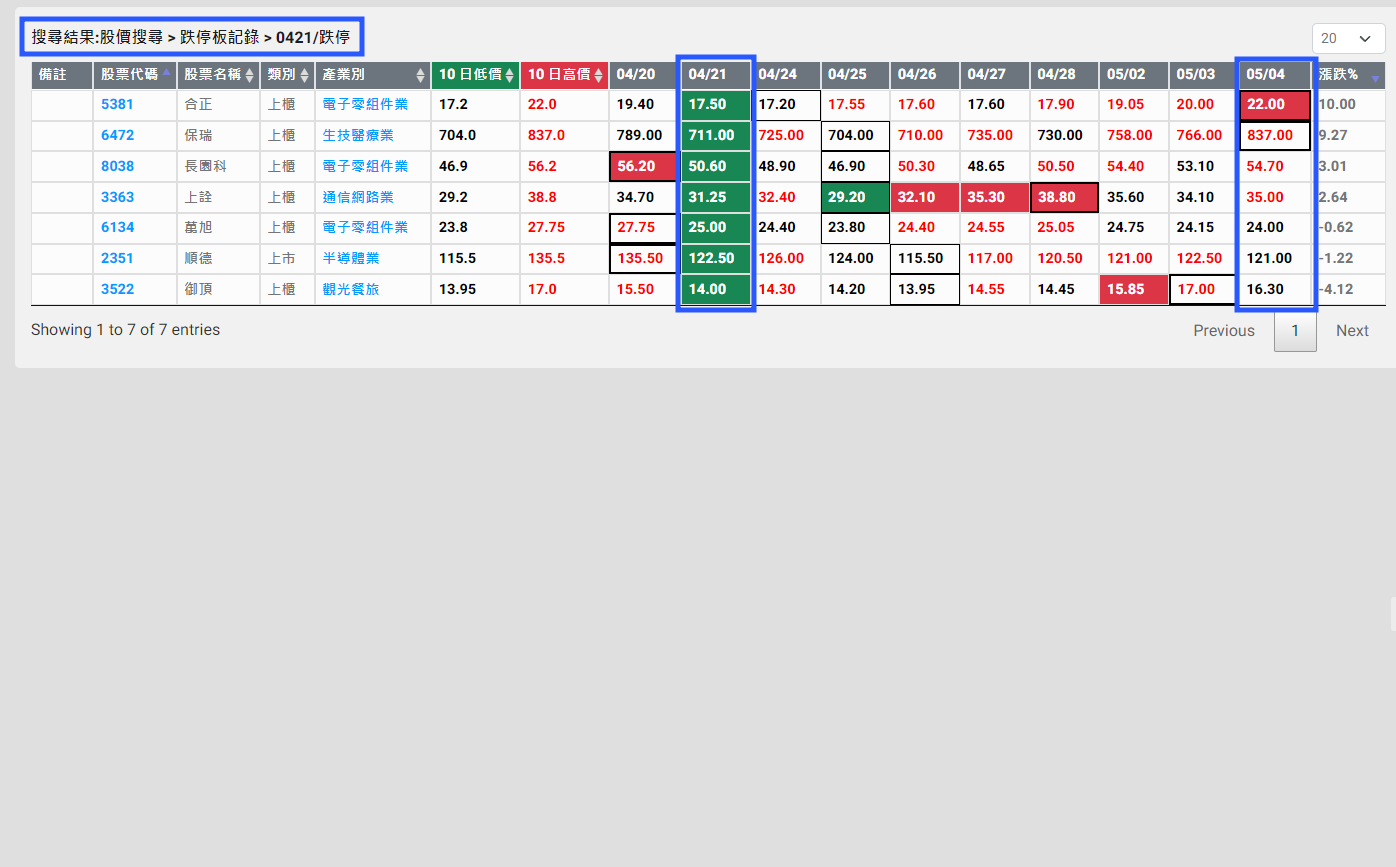Click the red highlighted 38.80 cell

(x=1064, y=198)
